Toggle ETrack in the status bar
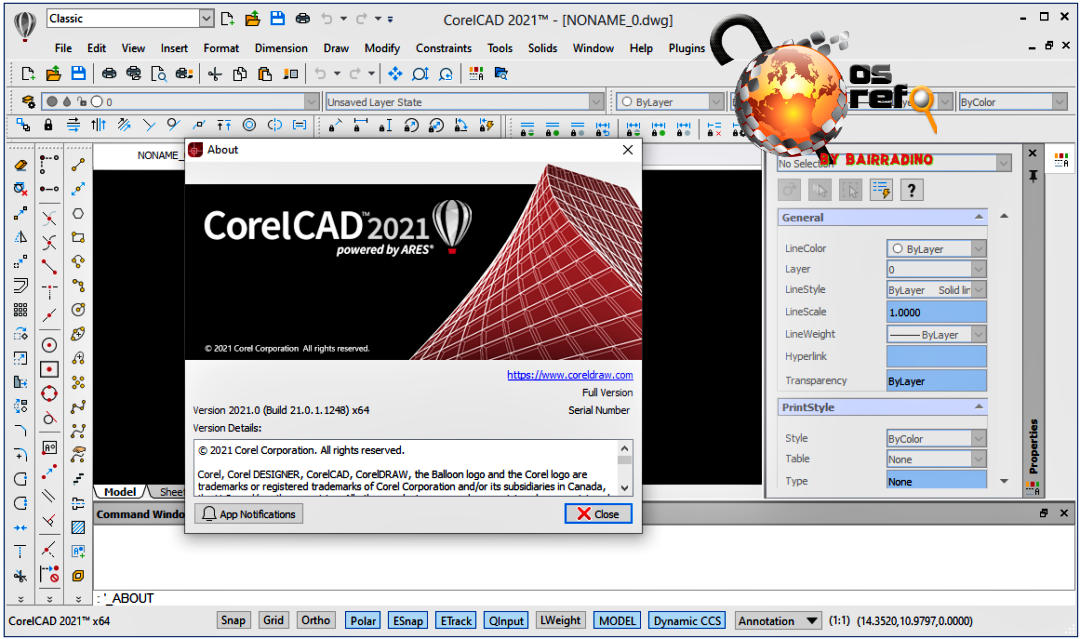Image resolution: width=1080 pixels, height=639 pixels. [456, 620]
